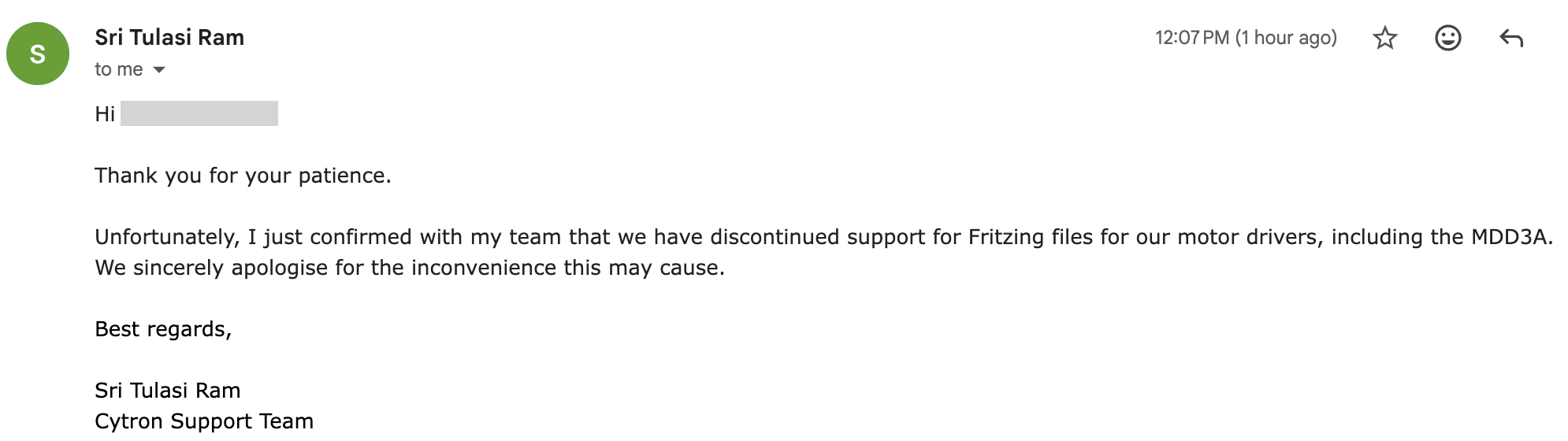Reply to the email using arrow icon

tap(1510, 38)
